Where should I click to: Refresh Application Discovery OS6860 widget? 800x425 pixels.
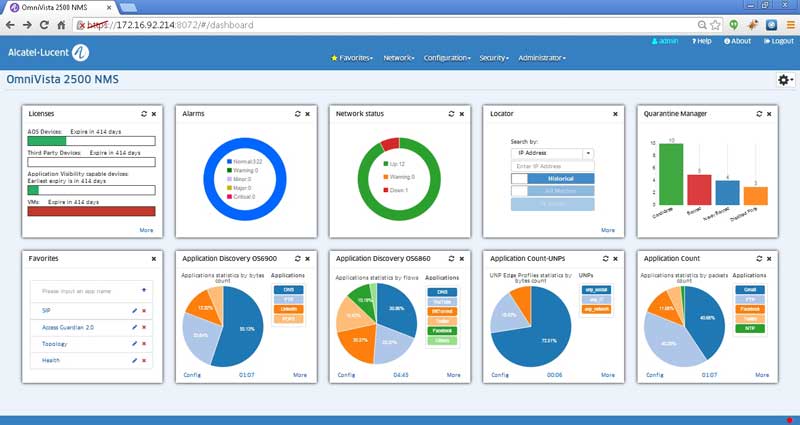point(451,259)
